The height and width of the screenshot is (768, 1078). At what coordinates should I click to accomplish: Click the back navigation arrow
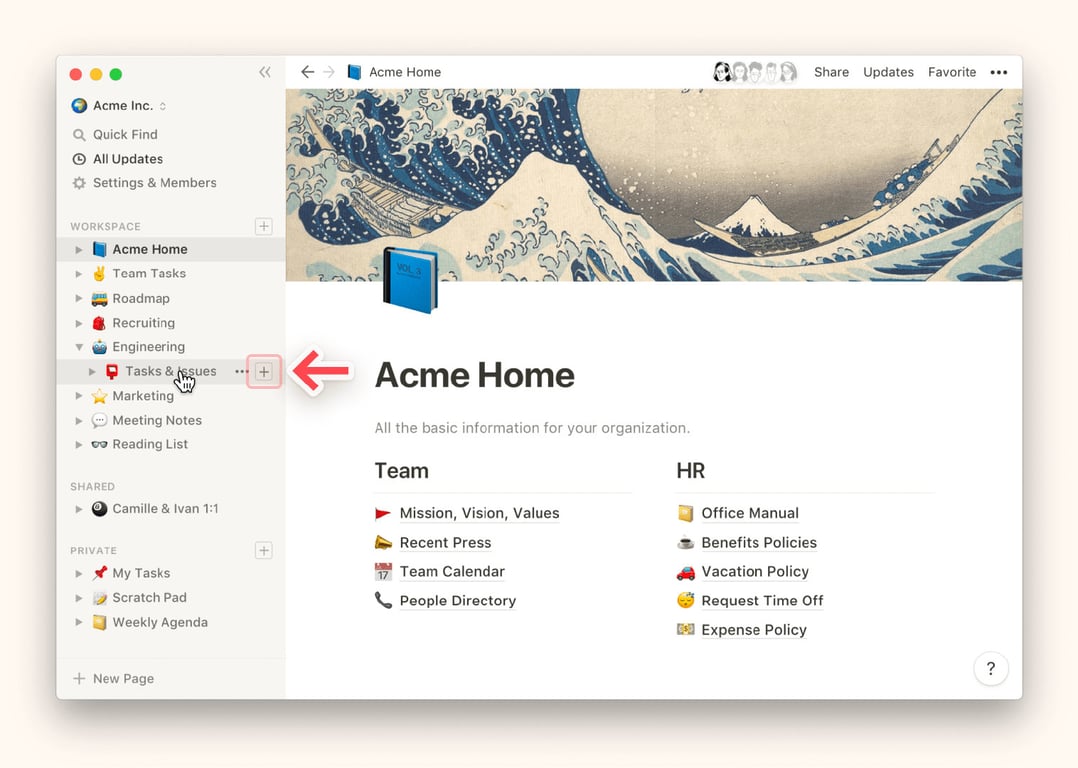click(307, 72)
